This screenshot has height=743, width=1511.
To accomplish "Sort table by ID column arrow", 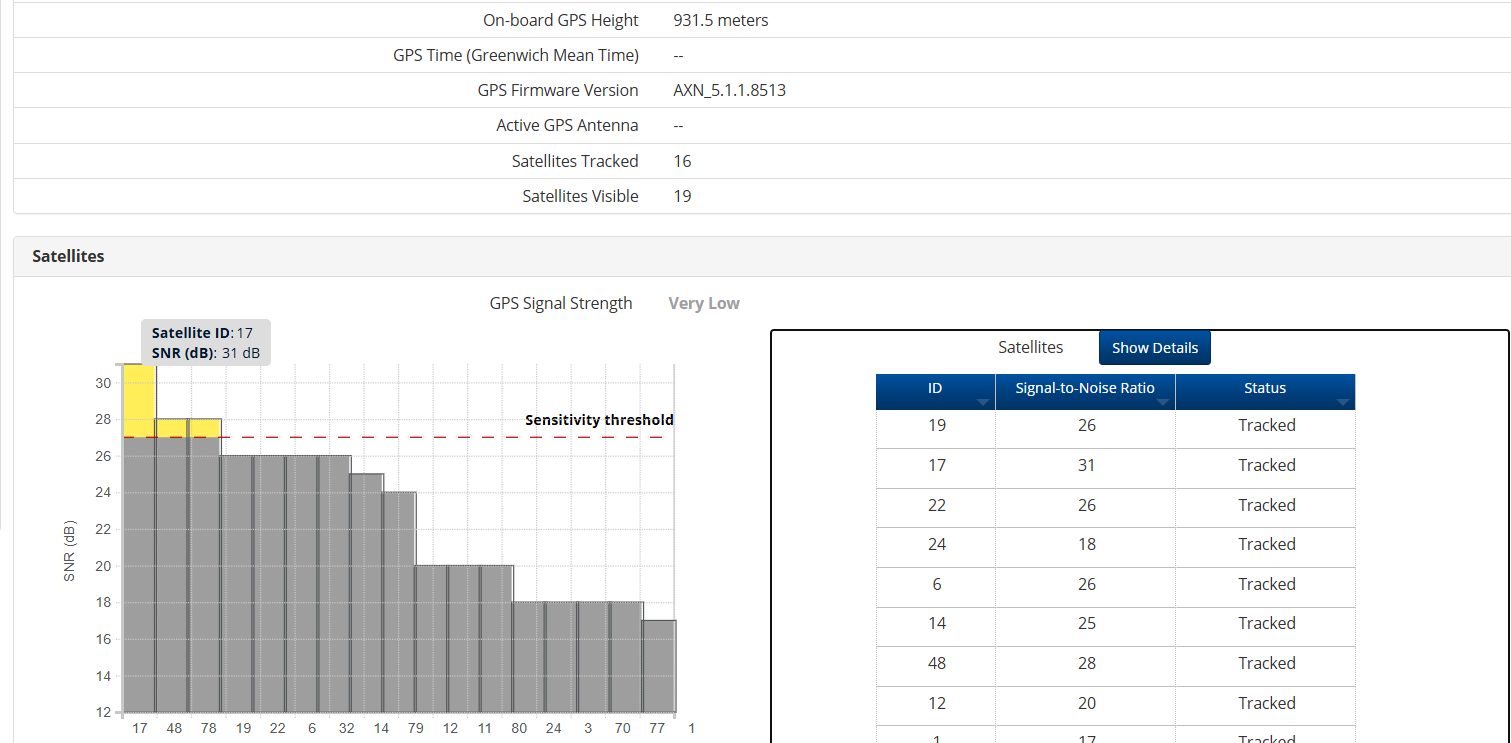I will (982, 402).
